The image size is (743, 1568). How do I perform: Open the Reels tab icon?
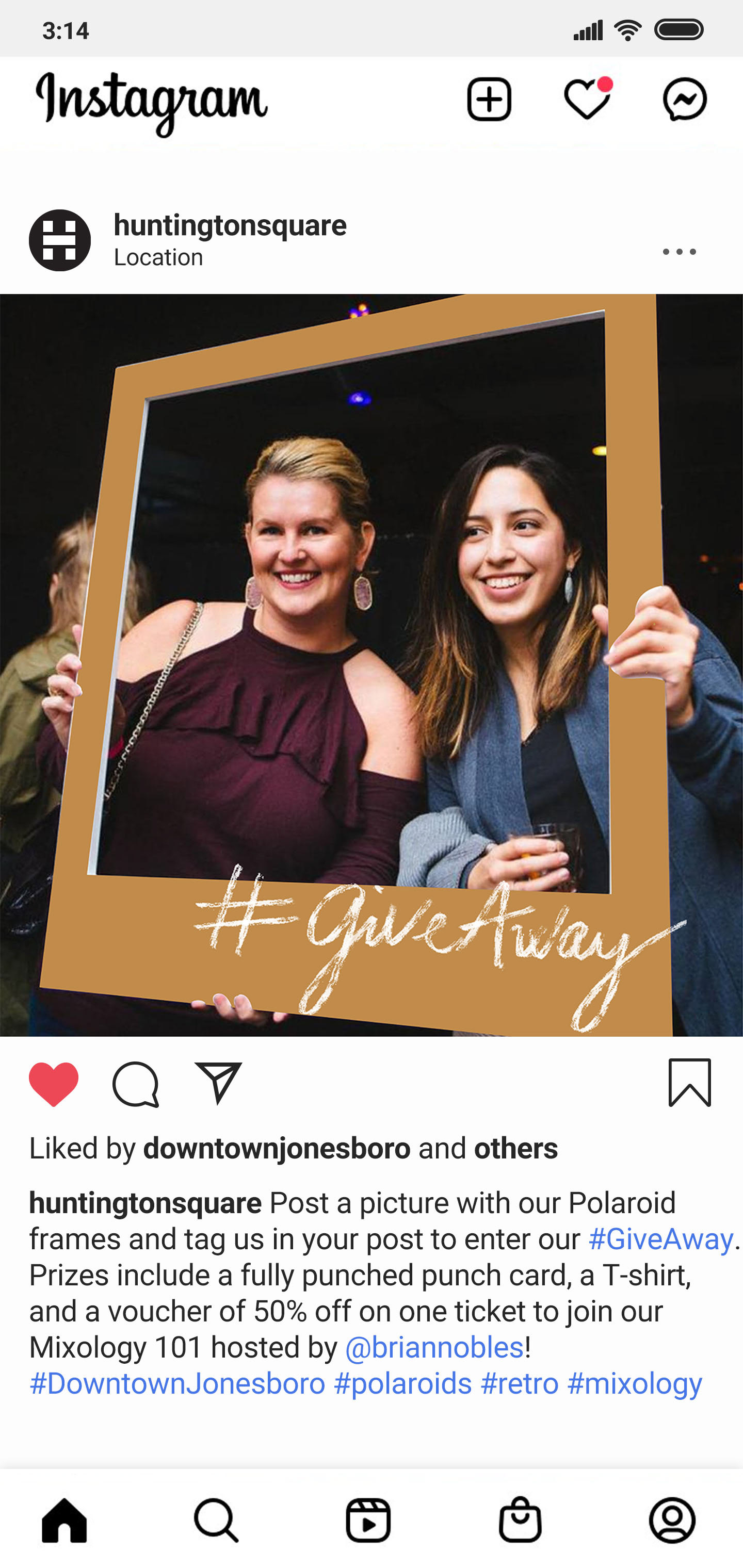pos(368,1520)
